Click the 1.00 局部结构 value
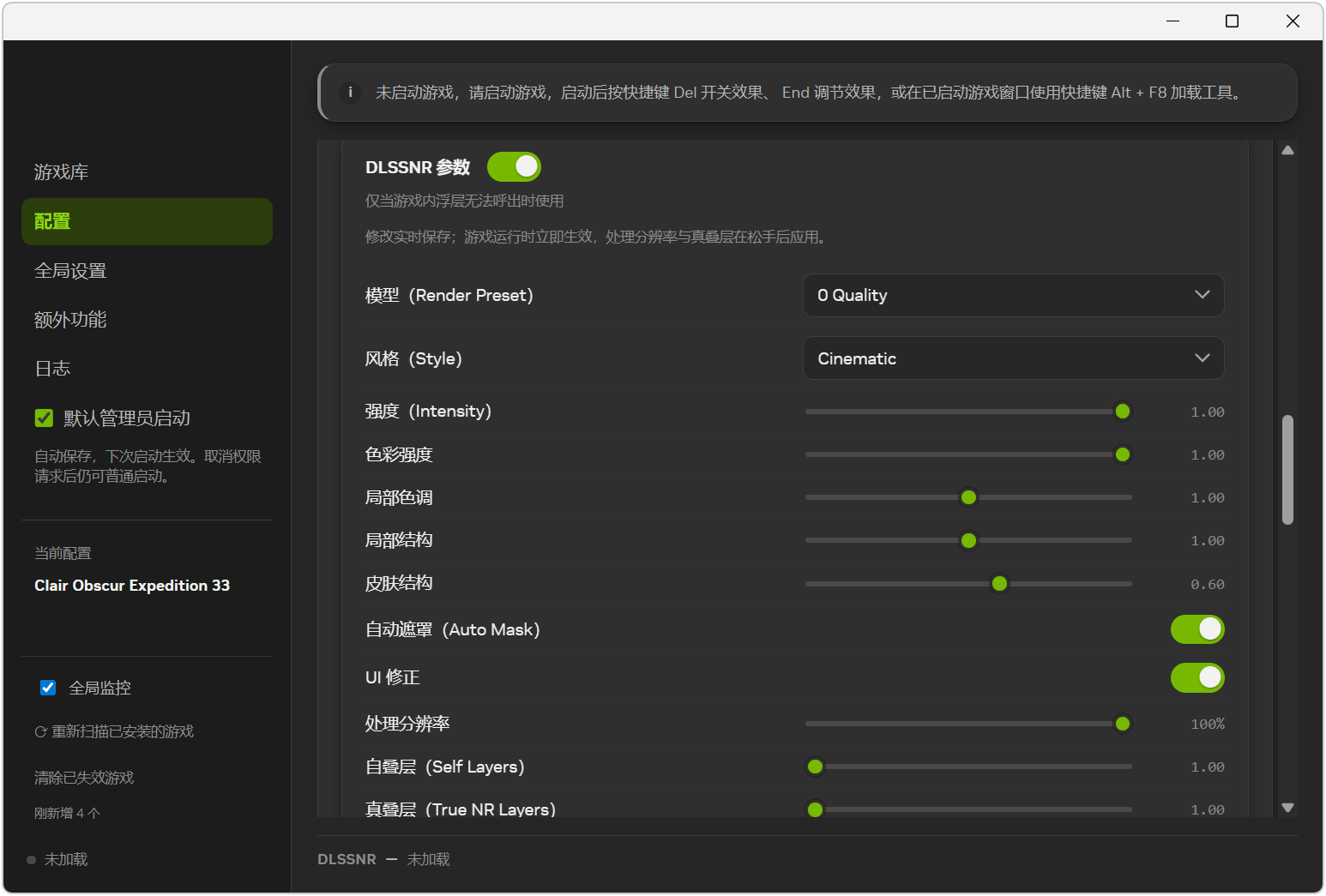Screen dimensions: 1326x896 1207,541
